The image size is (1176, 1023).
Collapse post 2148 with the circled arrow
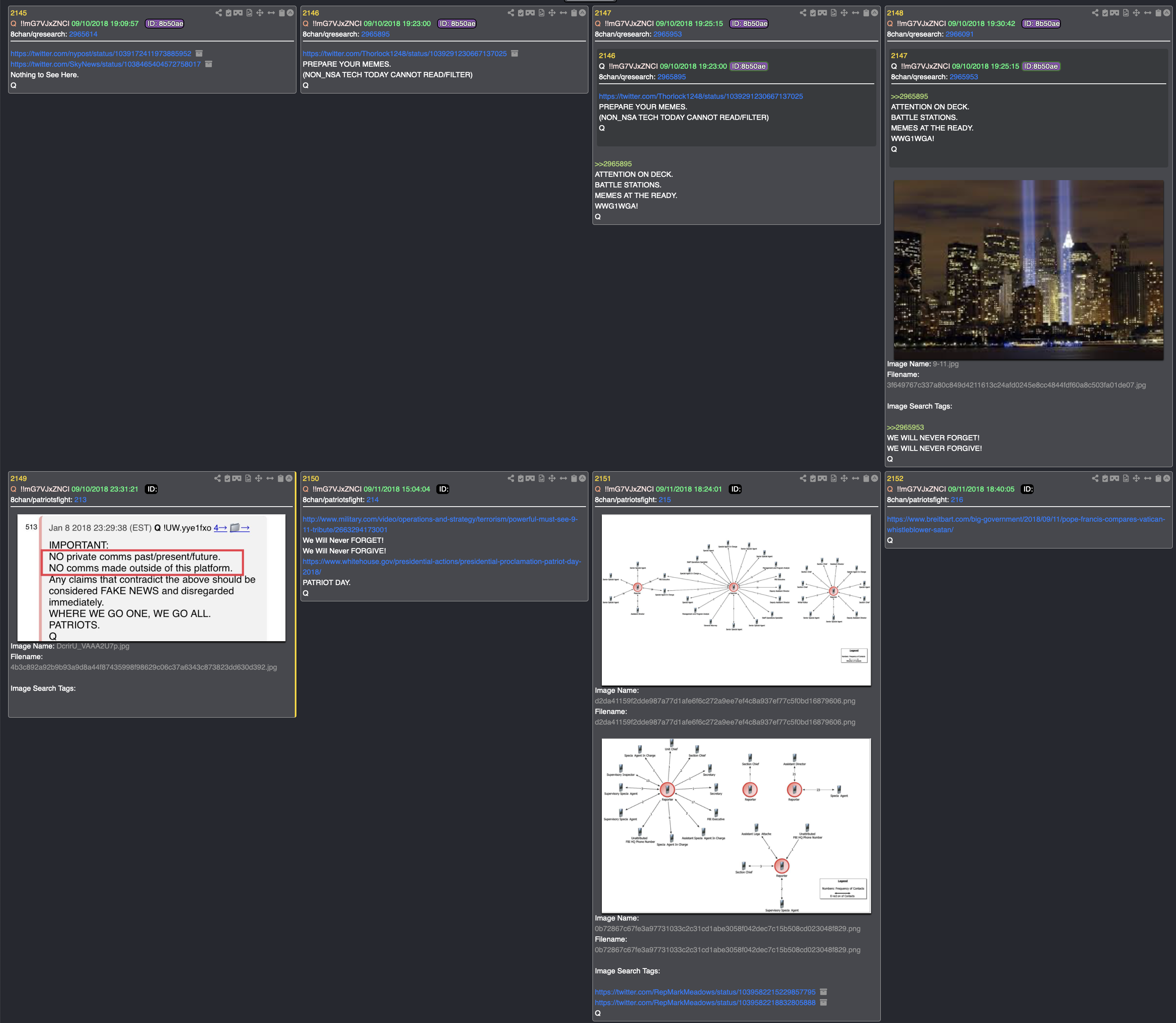[x=1167, y=13]
